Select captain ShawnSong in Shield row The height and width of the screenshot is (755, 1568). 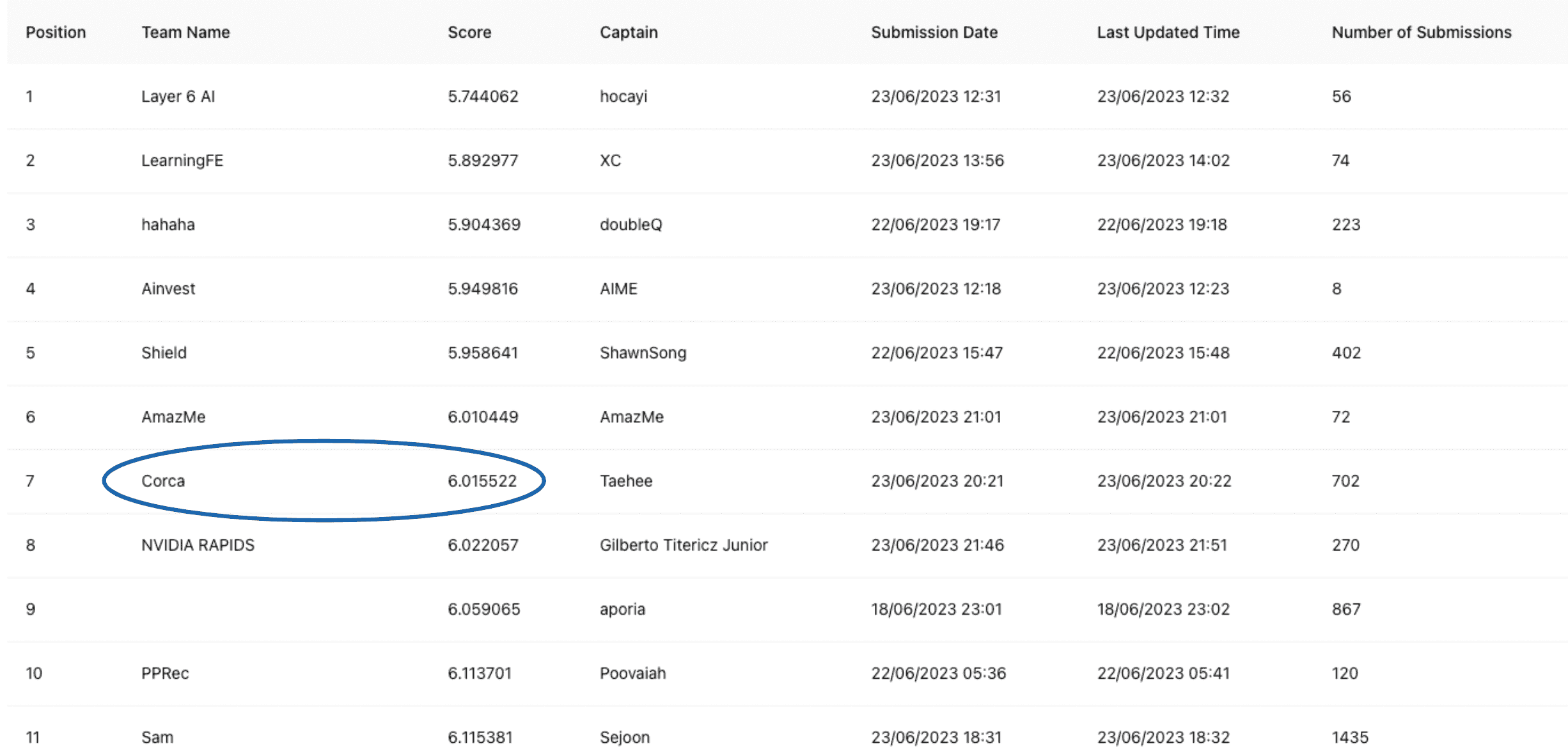[x=643, y=353]
